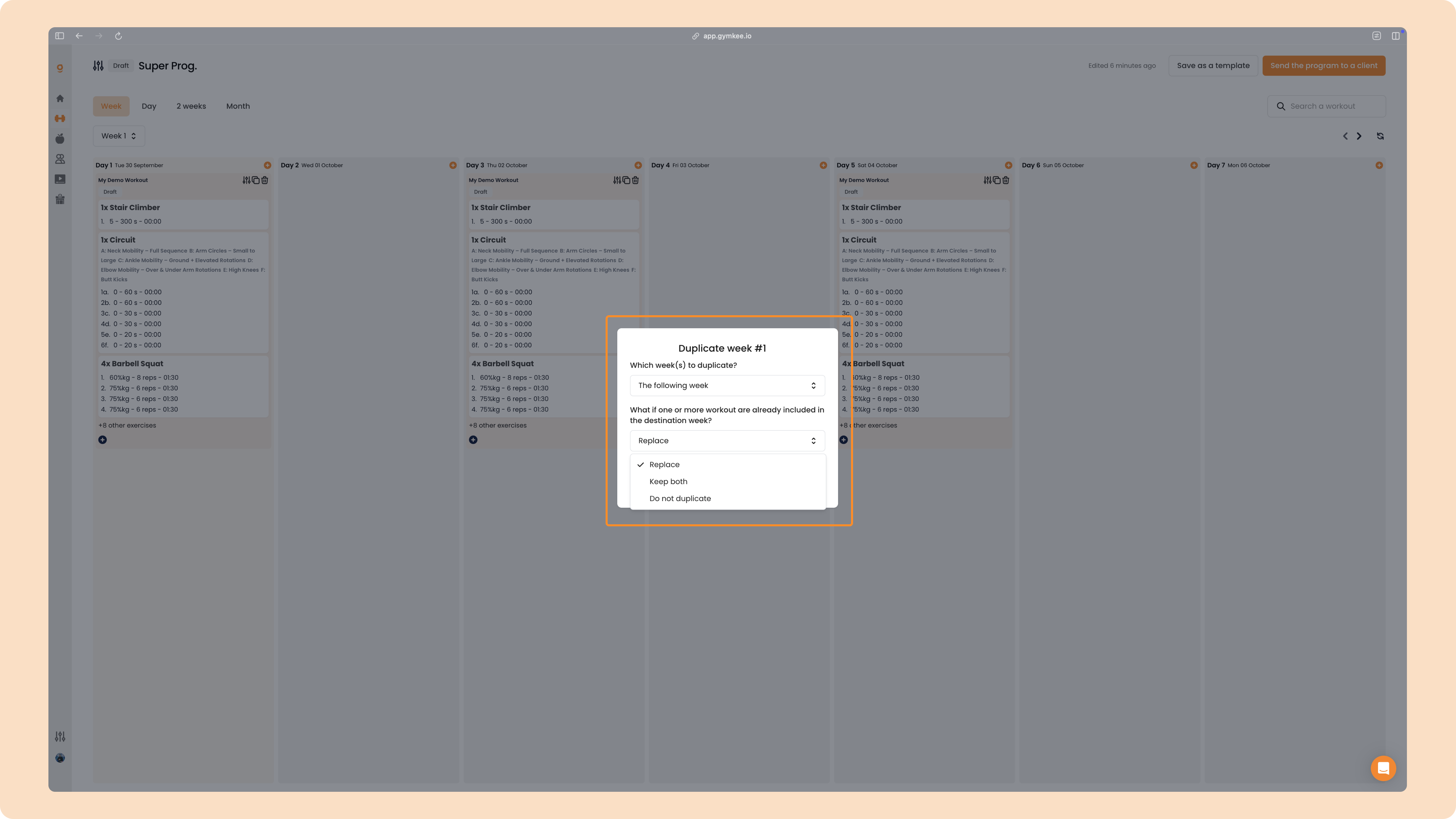Open settings sliders at sidebar bottom

[60, 736]
